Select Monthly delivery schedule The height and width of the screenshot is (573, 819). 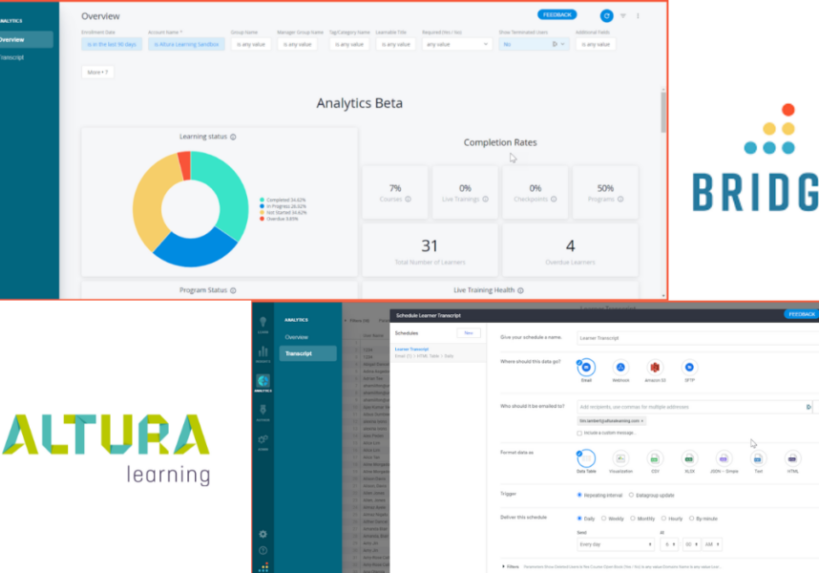pyautogui.click(x=633, y=518)
